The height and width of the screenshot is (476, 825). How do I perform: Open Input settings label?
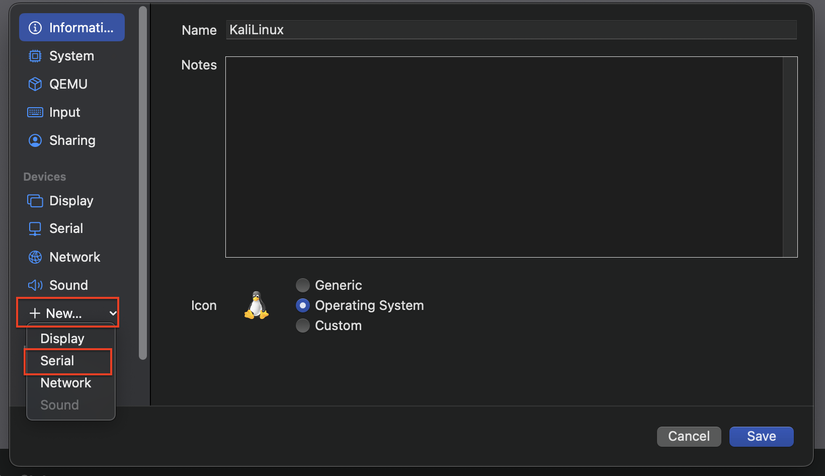coord(65,113)
